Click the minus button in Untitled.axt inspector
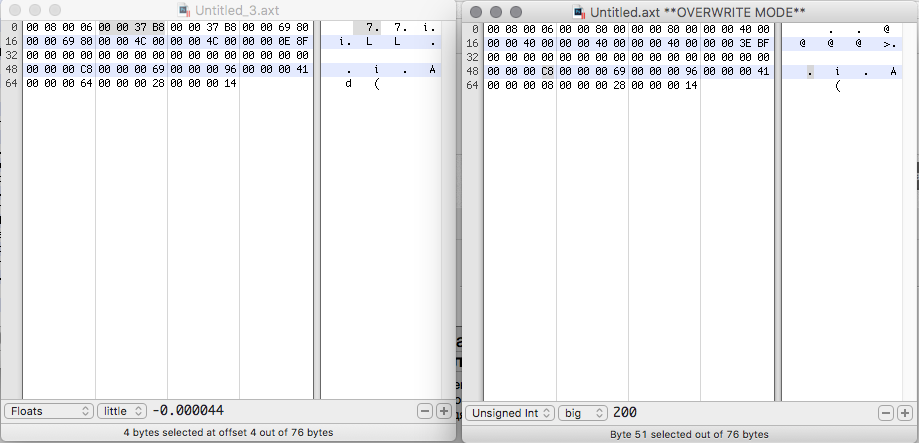The width and height of the screenshot is (919, 443). [x=887, y=413]
